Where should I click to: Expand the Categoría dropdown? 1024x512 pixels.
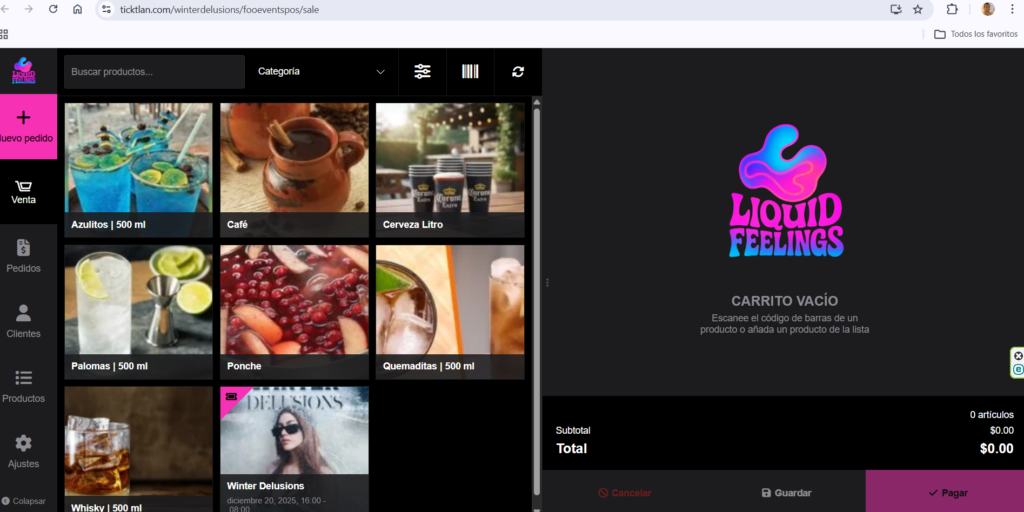point(321,71)
